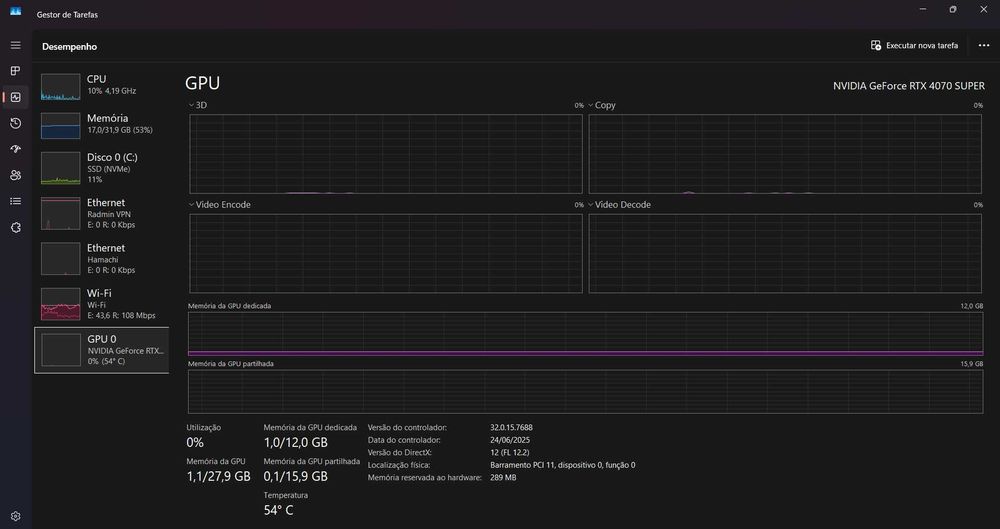The height and width of the screenshot is (529, 1000).
Task: Click the Barramento PCI 11 location value
Action: pos(562,465)
